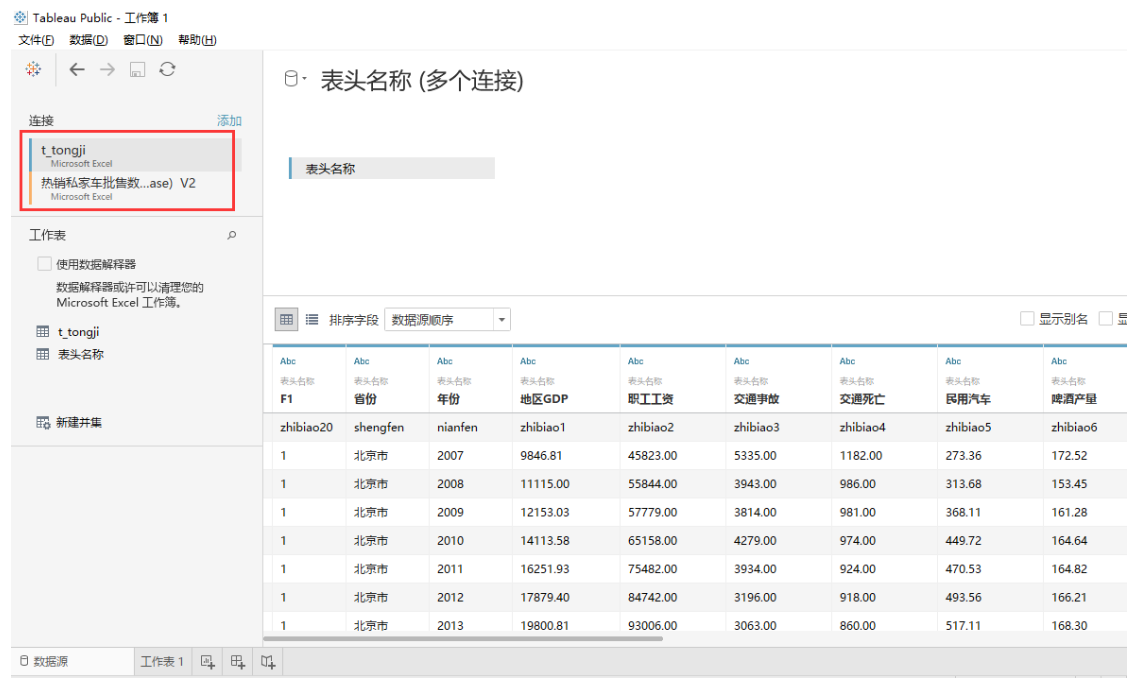Image resolution: width=1135 pixels, height=682 pixels.
Task: Click the new dashboard icon at the bottom
Action: pos(237,662)
